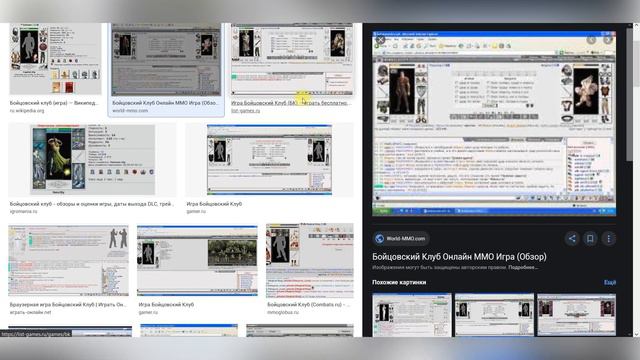Viewport: 640px width, 360px height.
Task: Open more options menu in preview panel
Action: click(x=609, y=238)
